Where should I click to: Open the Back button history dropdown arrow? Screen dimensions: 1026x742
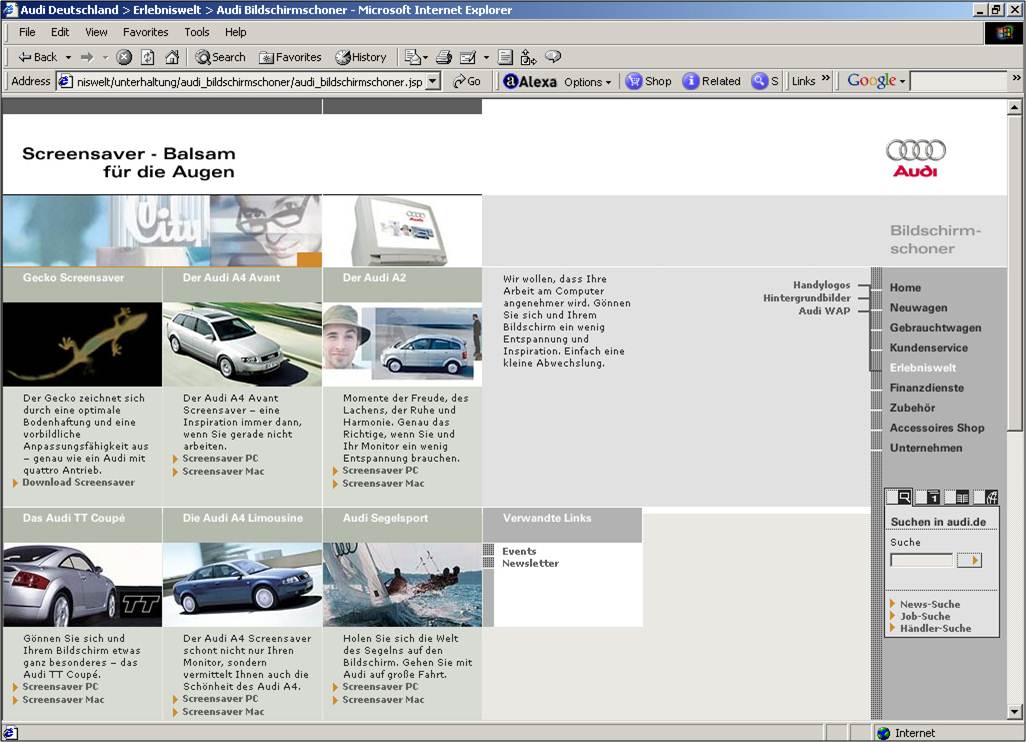coord(68,57)
